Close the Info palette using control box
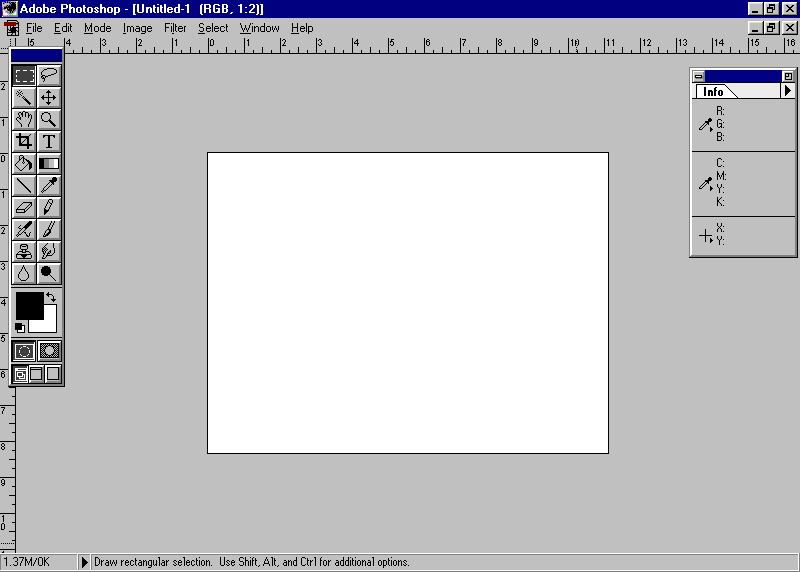The height and width of the screenshot is (572, 800). (x=699, y=77)
